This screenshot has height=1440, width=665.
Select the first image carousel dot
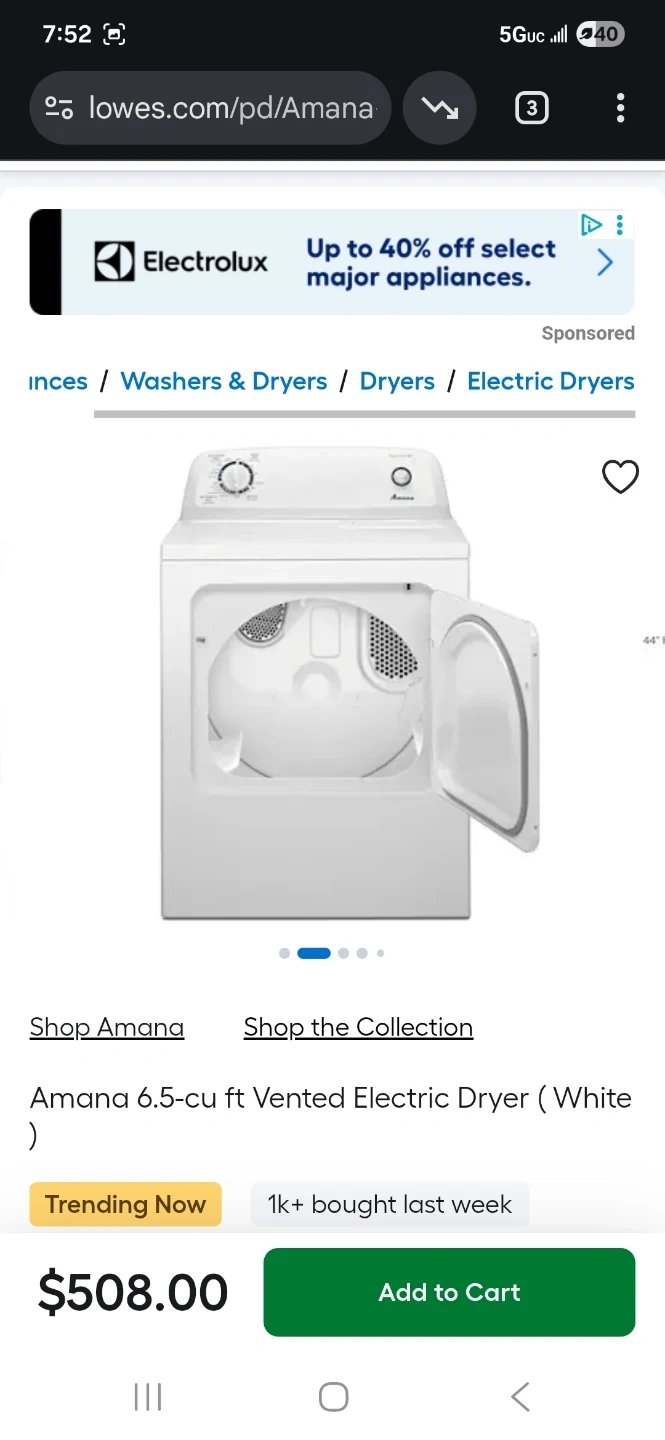point(284,953)
